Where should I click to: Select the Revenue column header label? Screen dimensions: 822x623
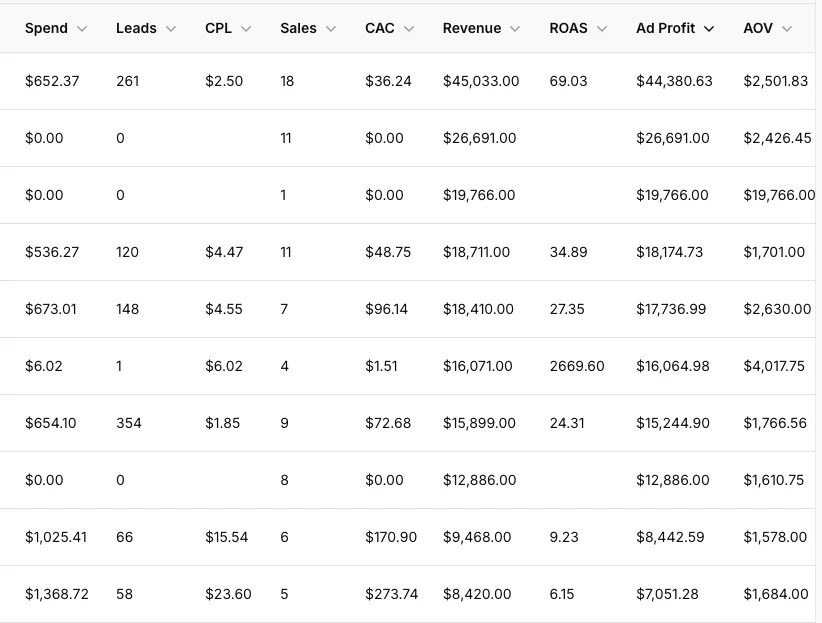[472, 28]
